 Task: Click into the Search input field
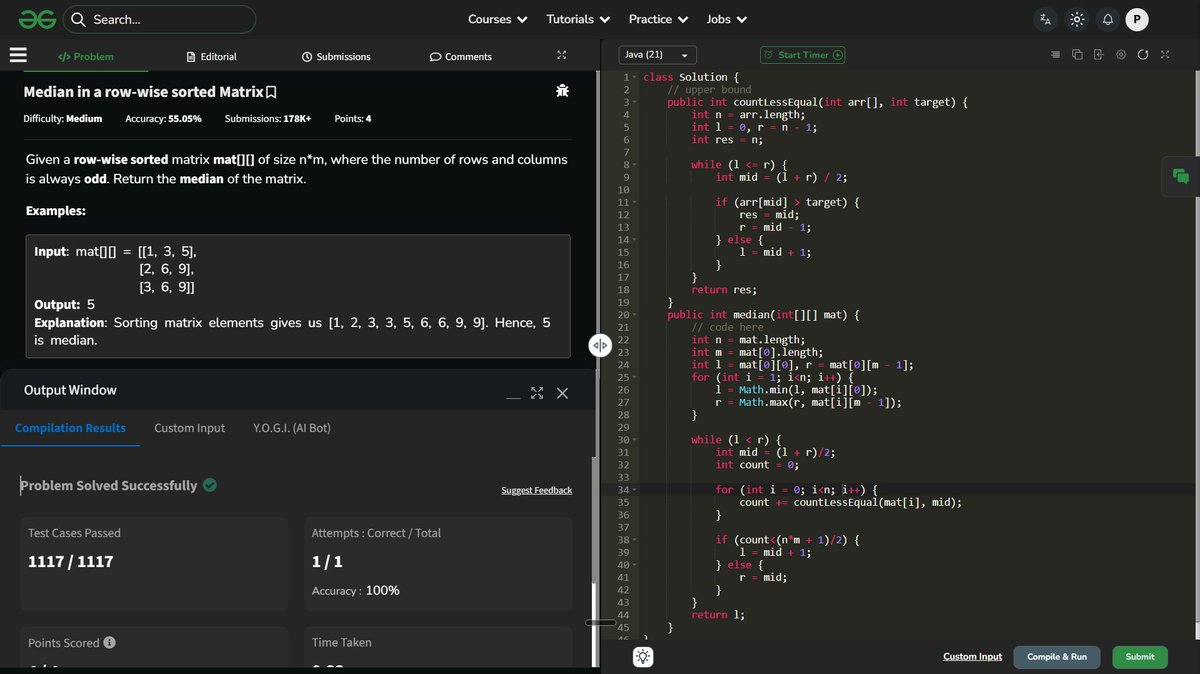pyautogui.click(x=159, y=19)
